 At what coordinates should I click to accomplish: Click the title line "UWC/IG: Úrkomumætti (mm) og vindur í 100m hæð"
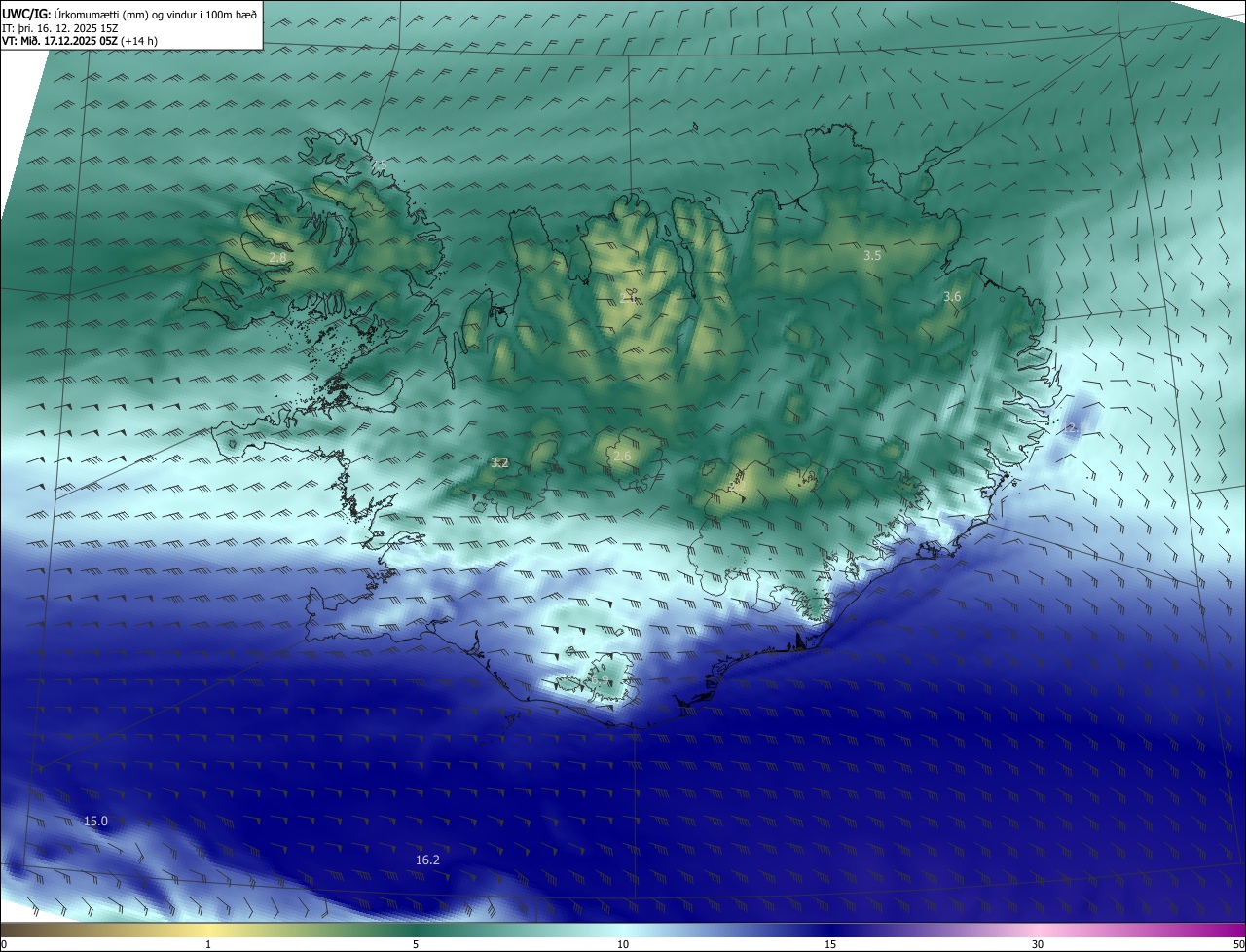(129, 14)
